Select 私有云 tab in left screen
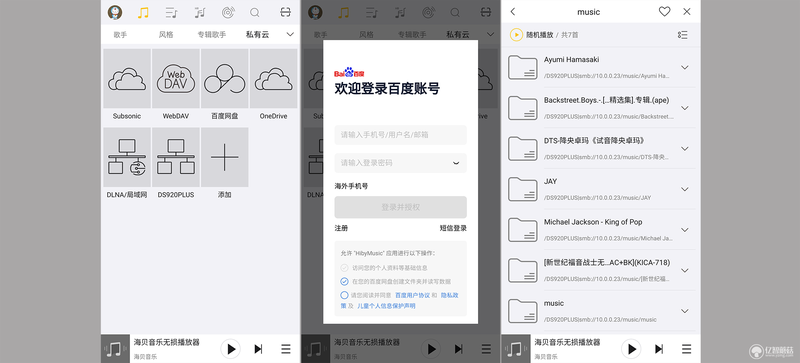The width and height of the screenshot is (800, 363). [257, 35]
